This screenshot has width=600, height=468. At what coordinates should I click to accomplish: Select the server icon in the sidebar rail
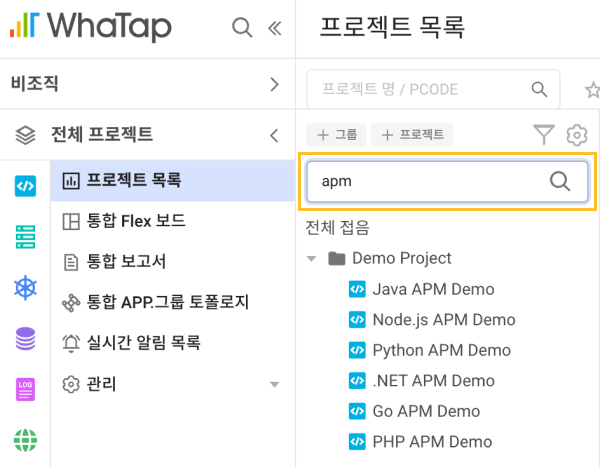(x=25, y=237)
